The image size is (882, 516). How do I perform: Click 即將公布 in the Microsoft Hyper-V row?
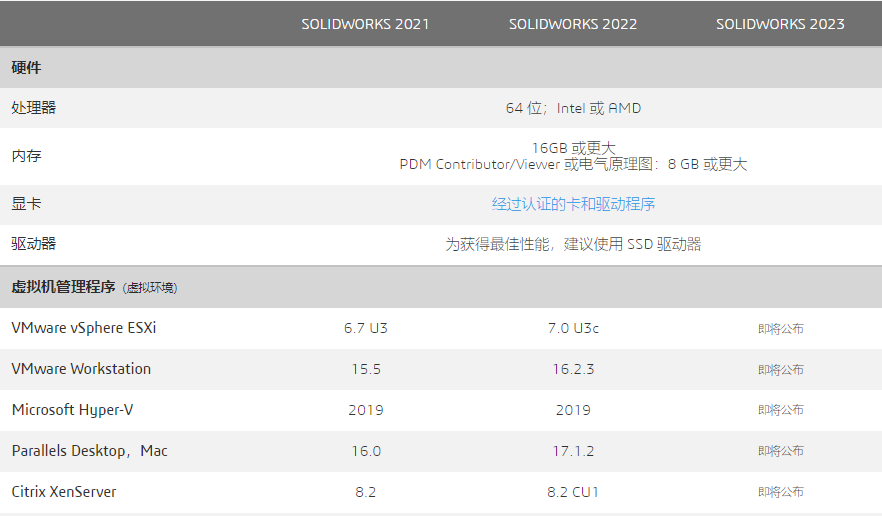[781, 410]
